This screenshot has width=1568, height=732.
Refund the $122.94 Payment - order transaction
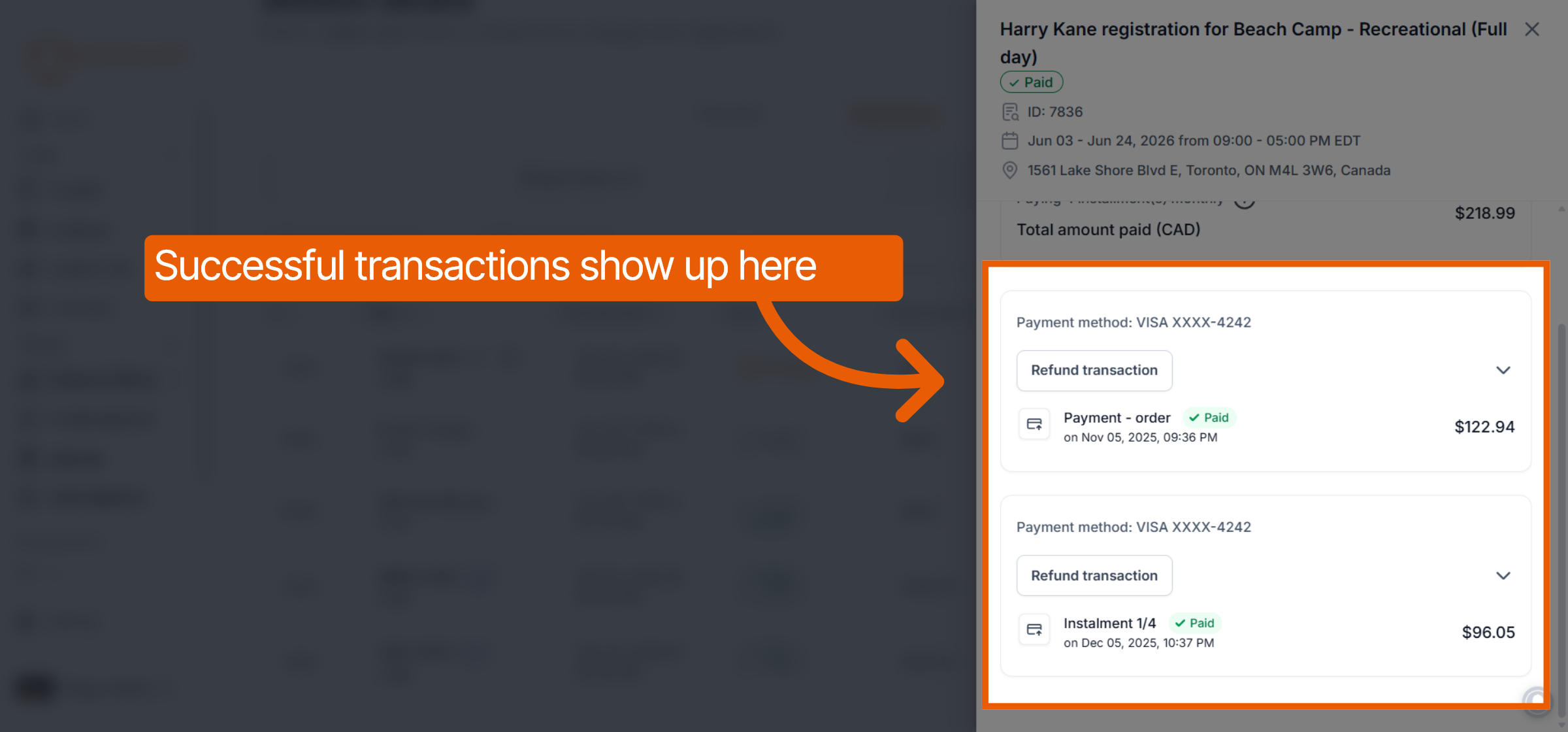click(1094, 371)
